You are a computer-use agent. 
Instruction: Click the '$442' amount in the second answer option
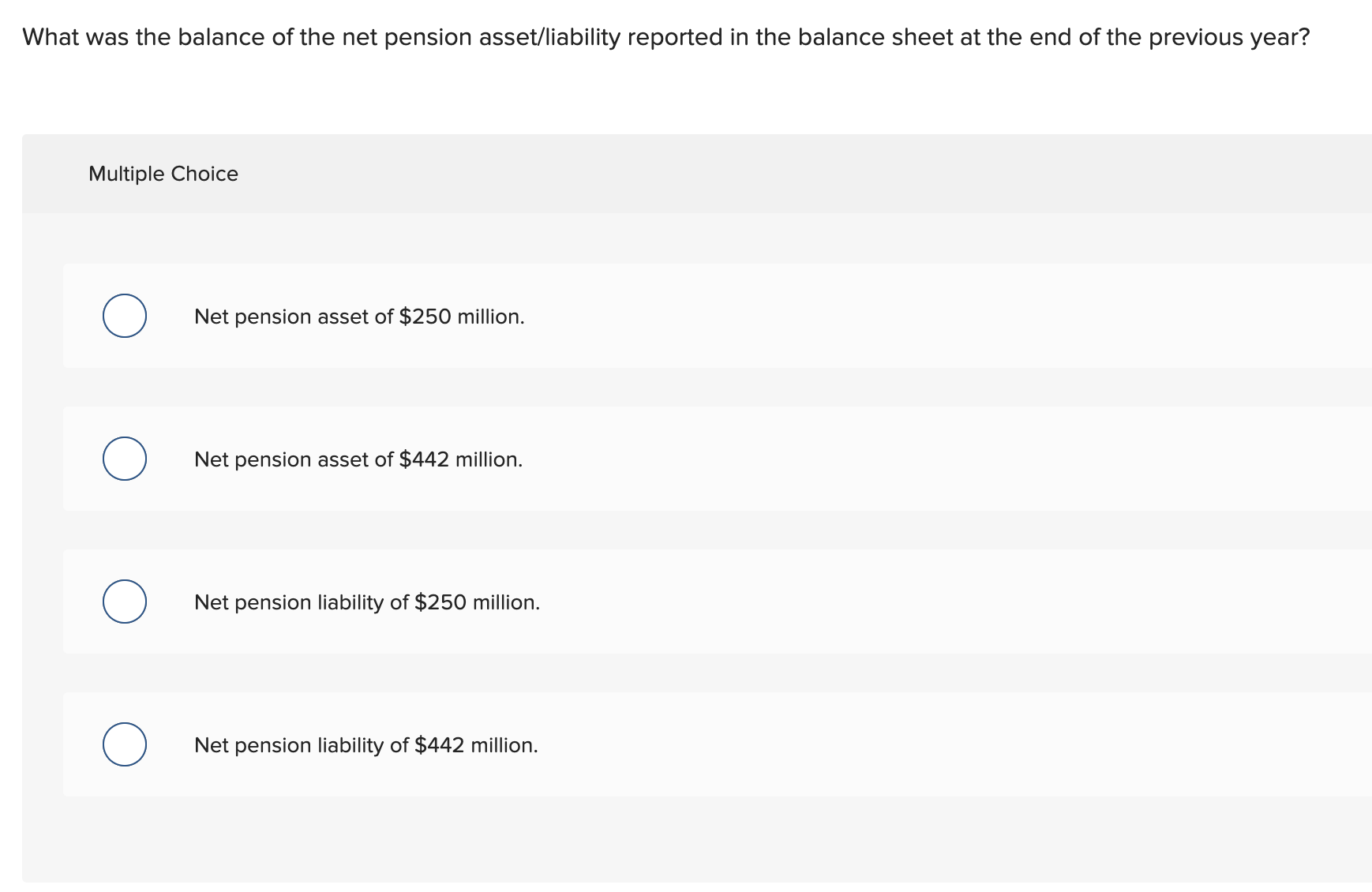tap(424, 459)
